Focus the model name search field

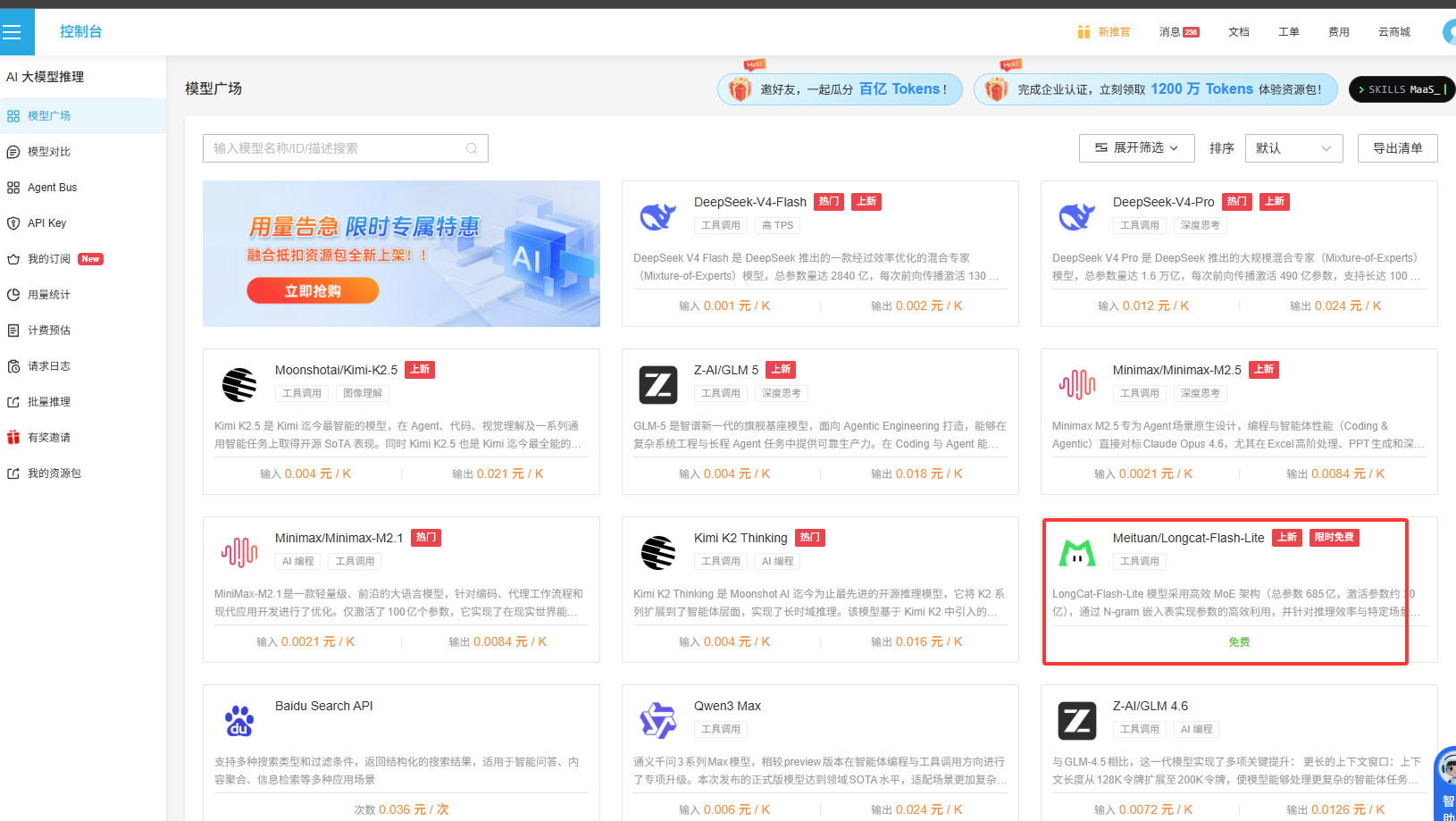point(346,148)
